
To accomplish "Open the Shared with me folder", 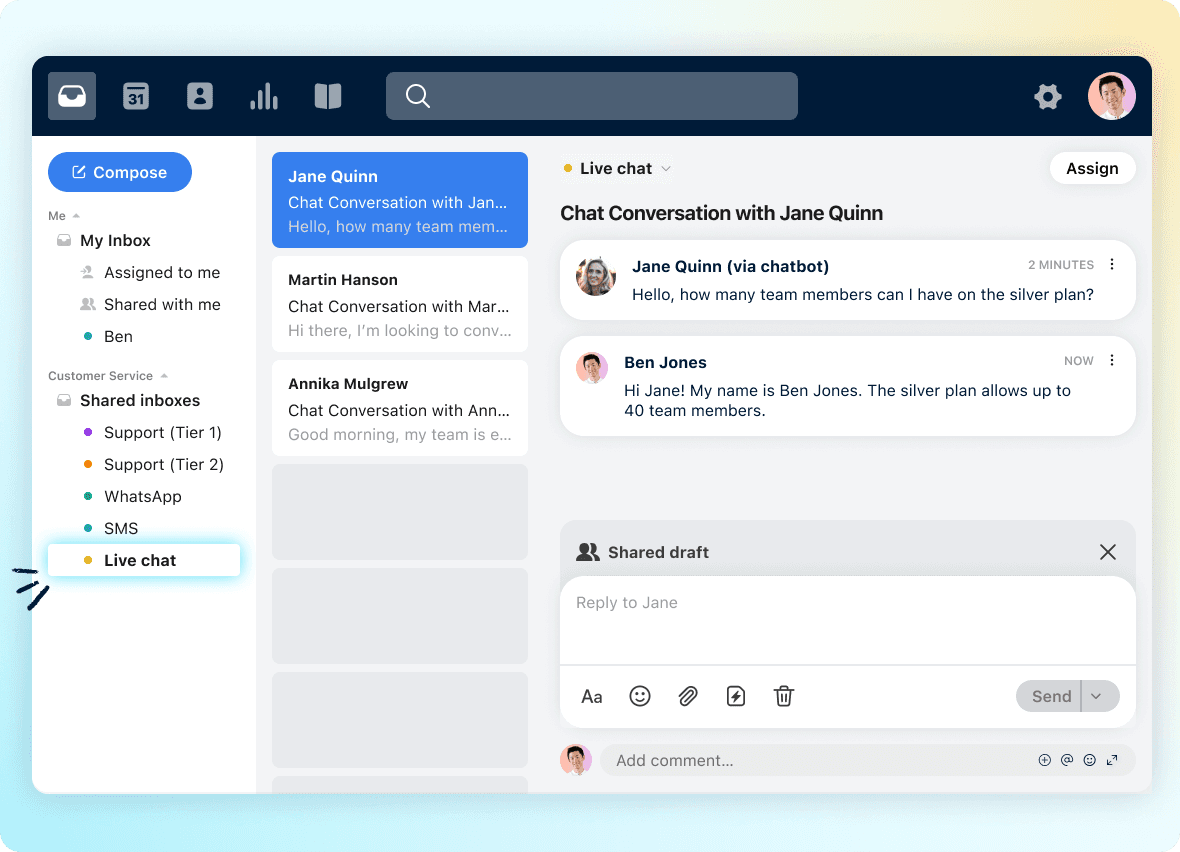I will coord(162,305).
